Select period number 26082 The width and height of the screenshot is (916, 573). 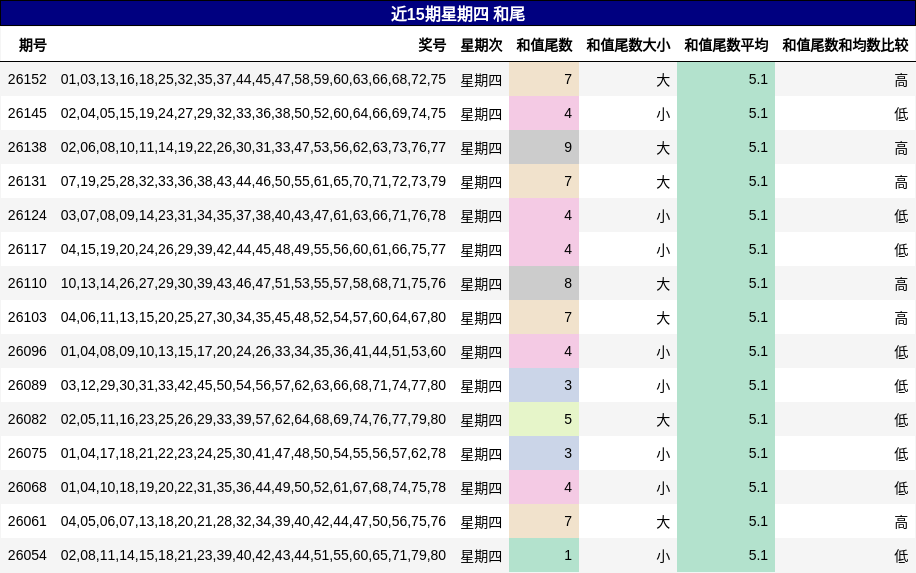coord(27,419)
